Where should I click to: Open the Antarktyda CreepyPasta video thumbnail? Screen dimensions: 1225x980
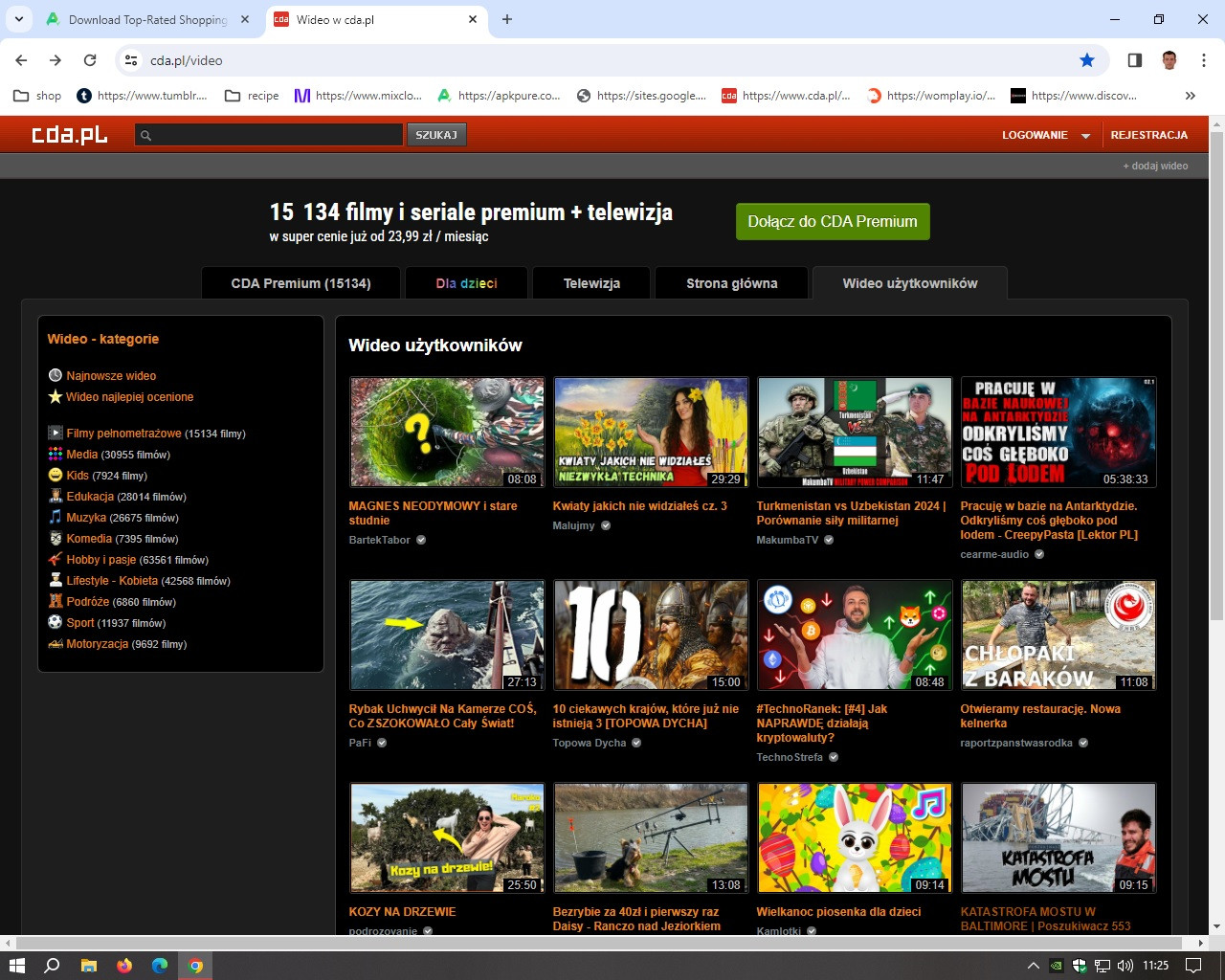(x=1058, y=433)
